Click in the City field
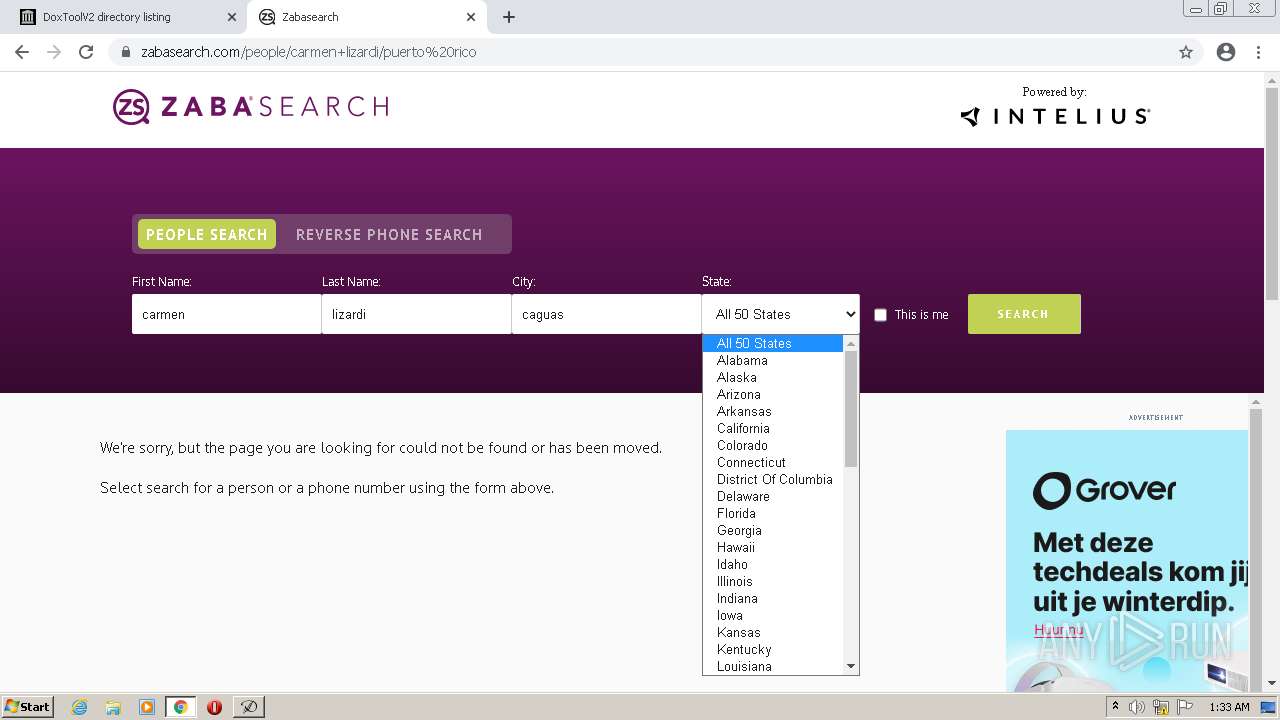 point(606,314)
